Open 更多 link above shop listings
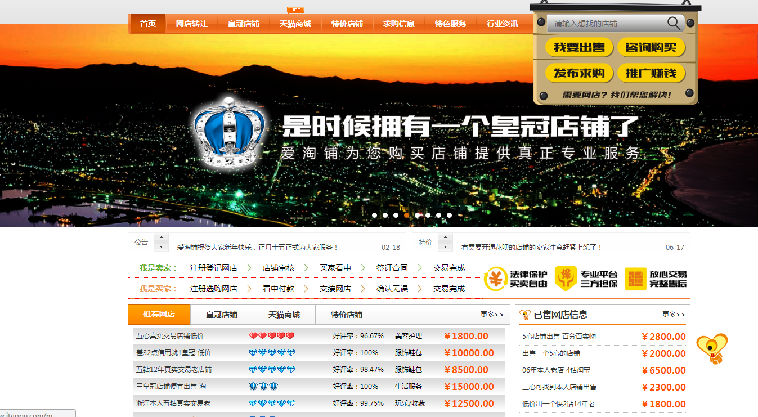 point(492,314)
